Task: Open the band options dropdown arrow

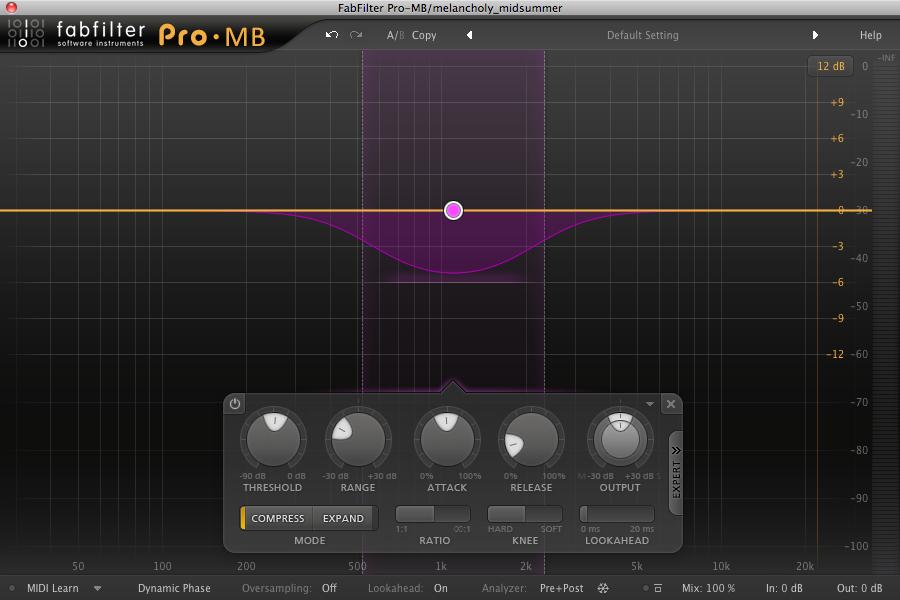Action: [x=650, y=404]
